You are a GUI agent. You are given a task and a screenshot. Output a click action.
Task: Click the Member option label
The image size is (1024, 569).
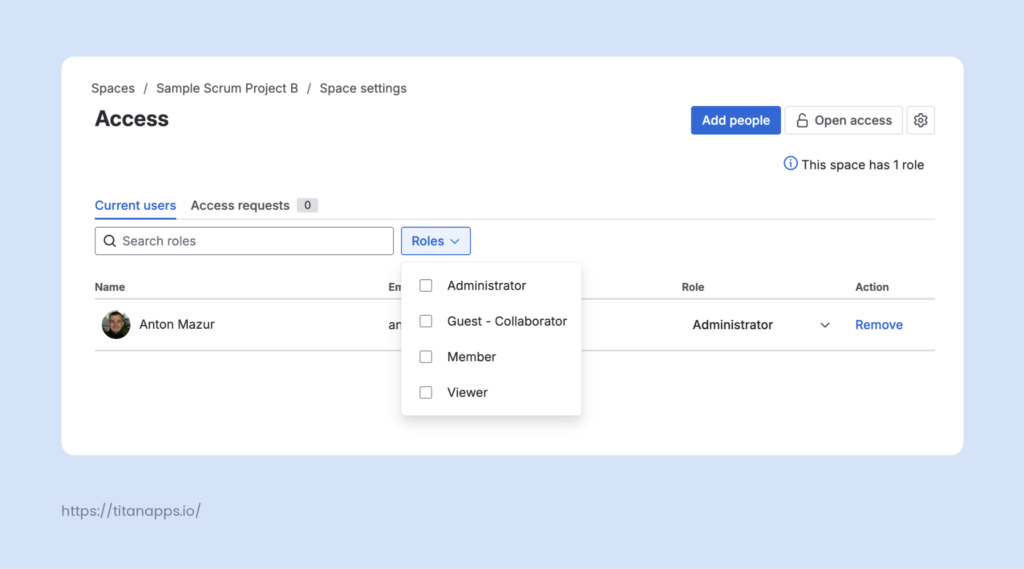(x=472, y=357)
